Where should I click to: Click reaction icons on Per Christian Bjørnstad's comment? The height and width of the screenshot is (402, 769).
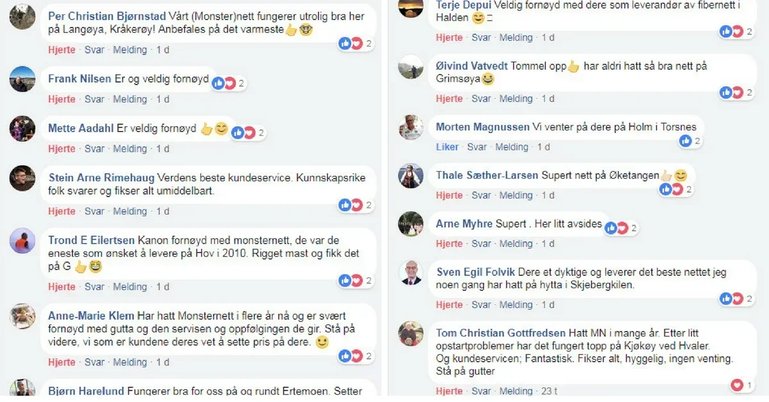coord(355,44)
